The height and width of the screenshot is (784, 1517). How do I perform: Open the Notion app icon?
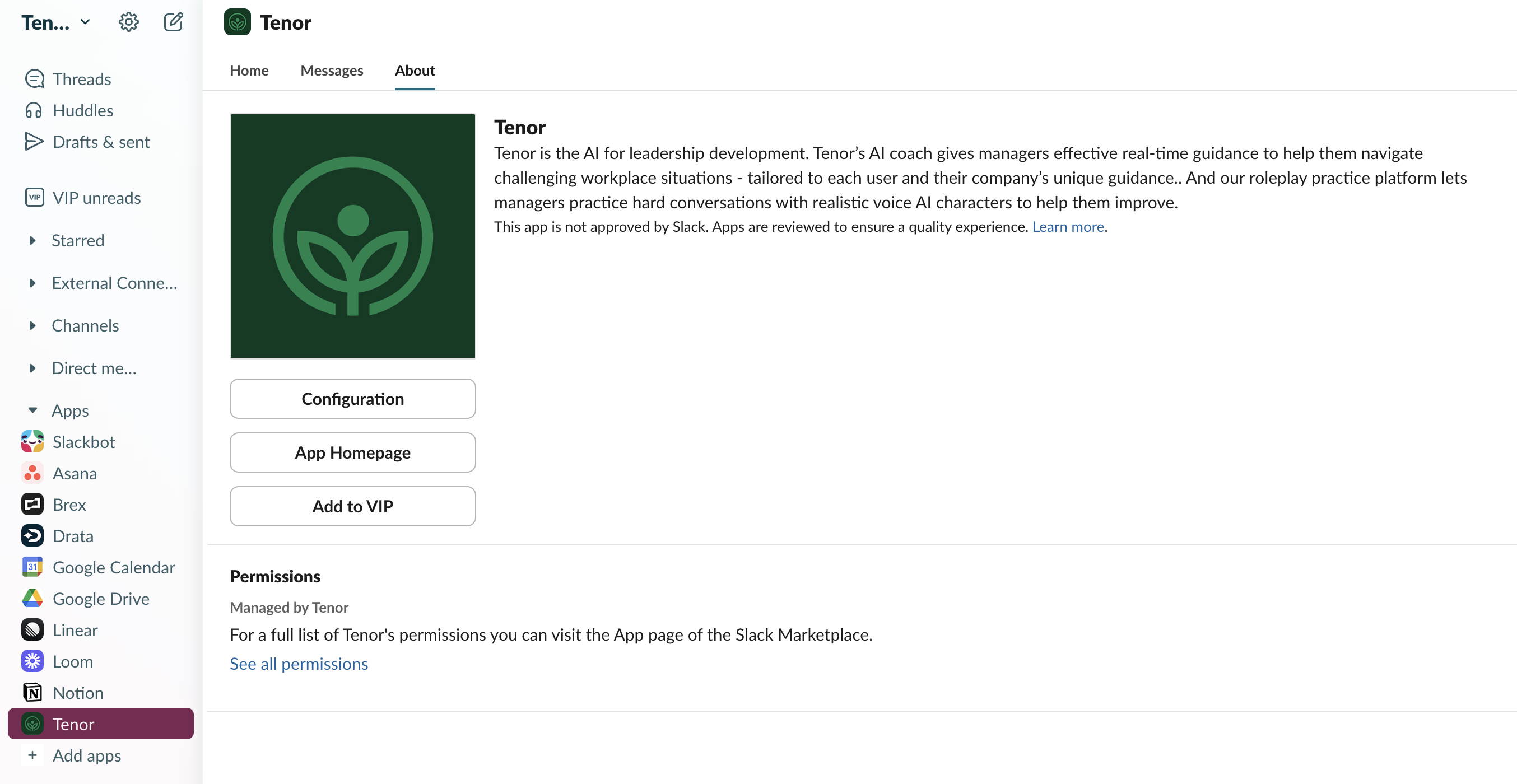(x=32, y=692)
